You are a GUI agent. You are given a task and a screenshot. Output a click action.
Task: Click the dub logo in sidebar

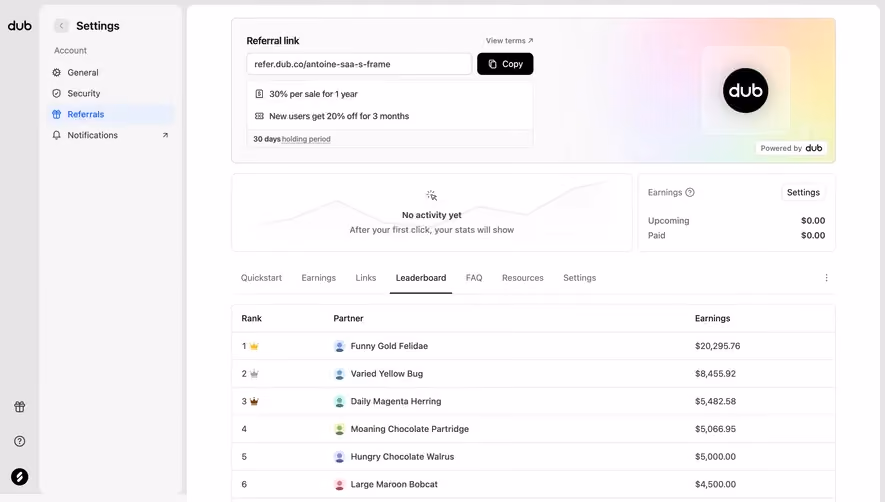[x=20, y=26]
